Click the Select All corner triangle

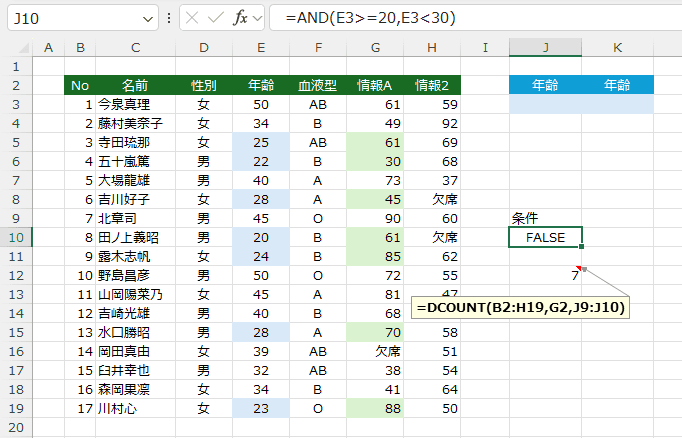[x=17, y=48]
